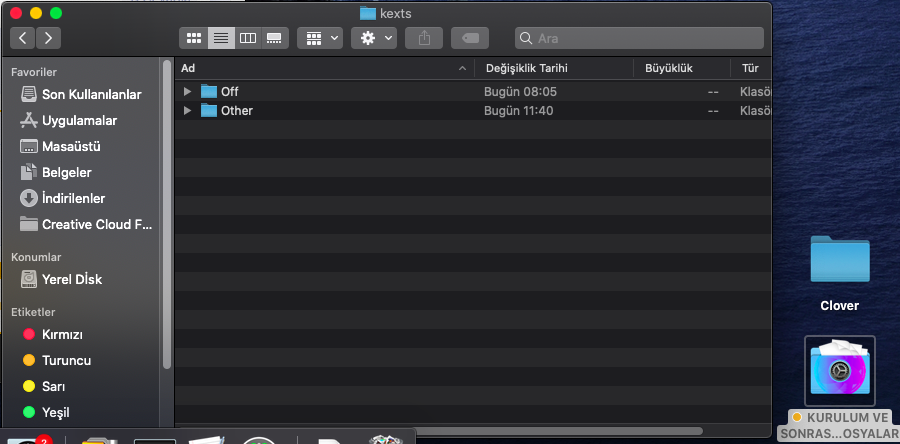Go forward with the right arrow
The width and height of the screenshot is (900, 444).
coord(47,38)
